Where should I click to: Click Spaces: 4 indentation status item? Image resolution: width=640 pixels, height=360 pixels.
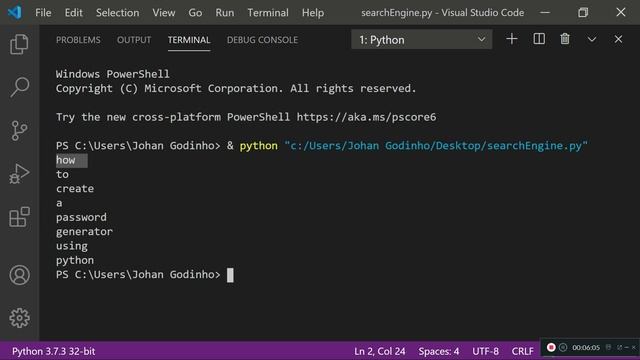438,351
